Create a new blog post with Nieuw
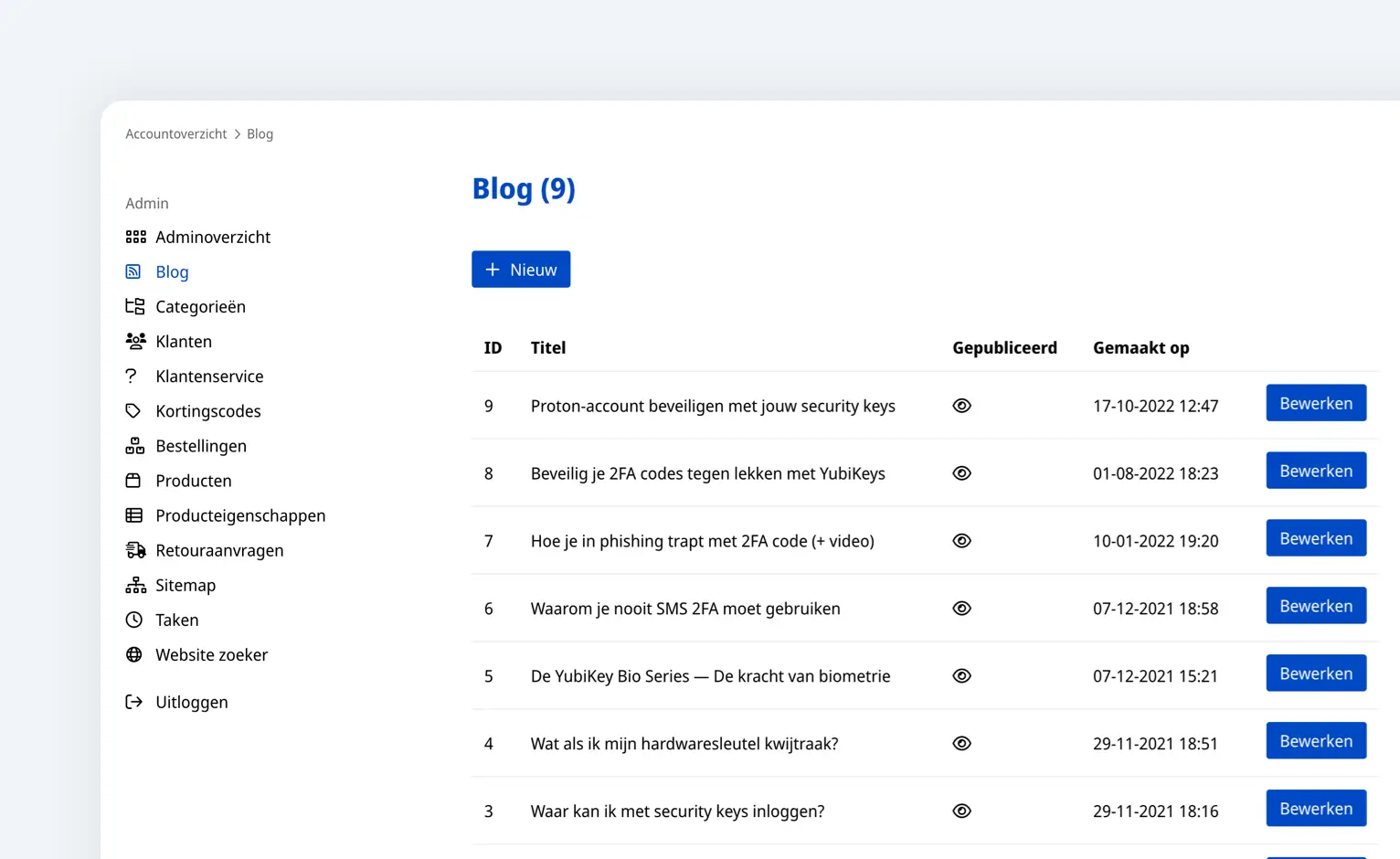 (521, 270)
